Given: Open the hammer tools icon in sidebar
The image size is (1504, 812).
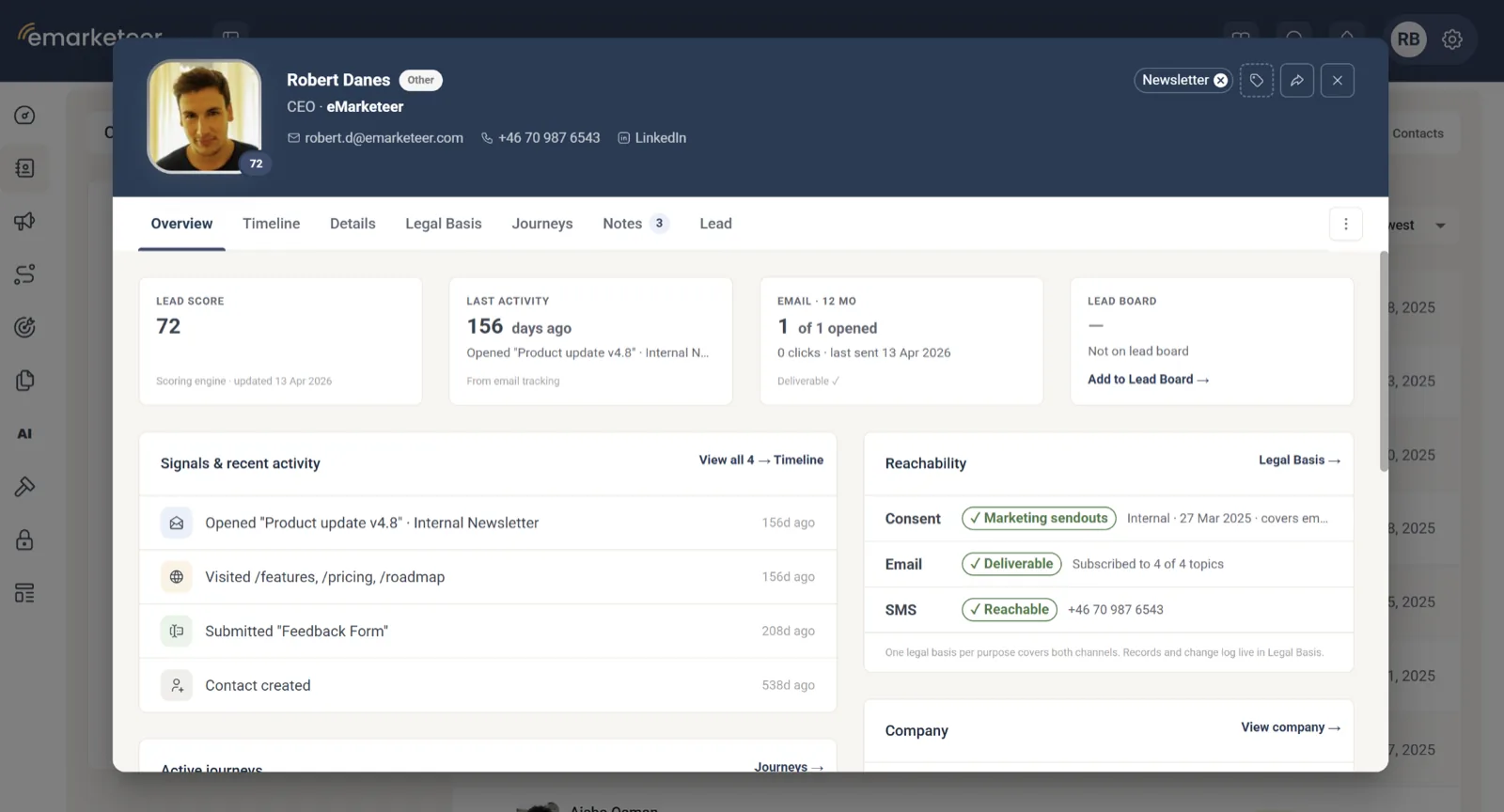Looking at the screenshot, I should pyautogui.click(x=24, y=487).
